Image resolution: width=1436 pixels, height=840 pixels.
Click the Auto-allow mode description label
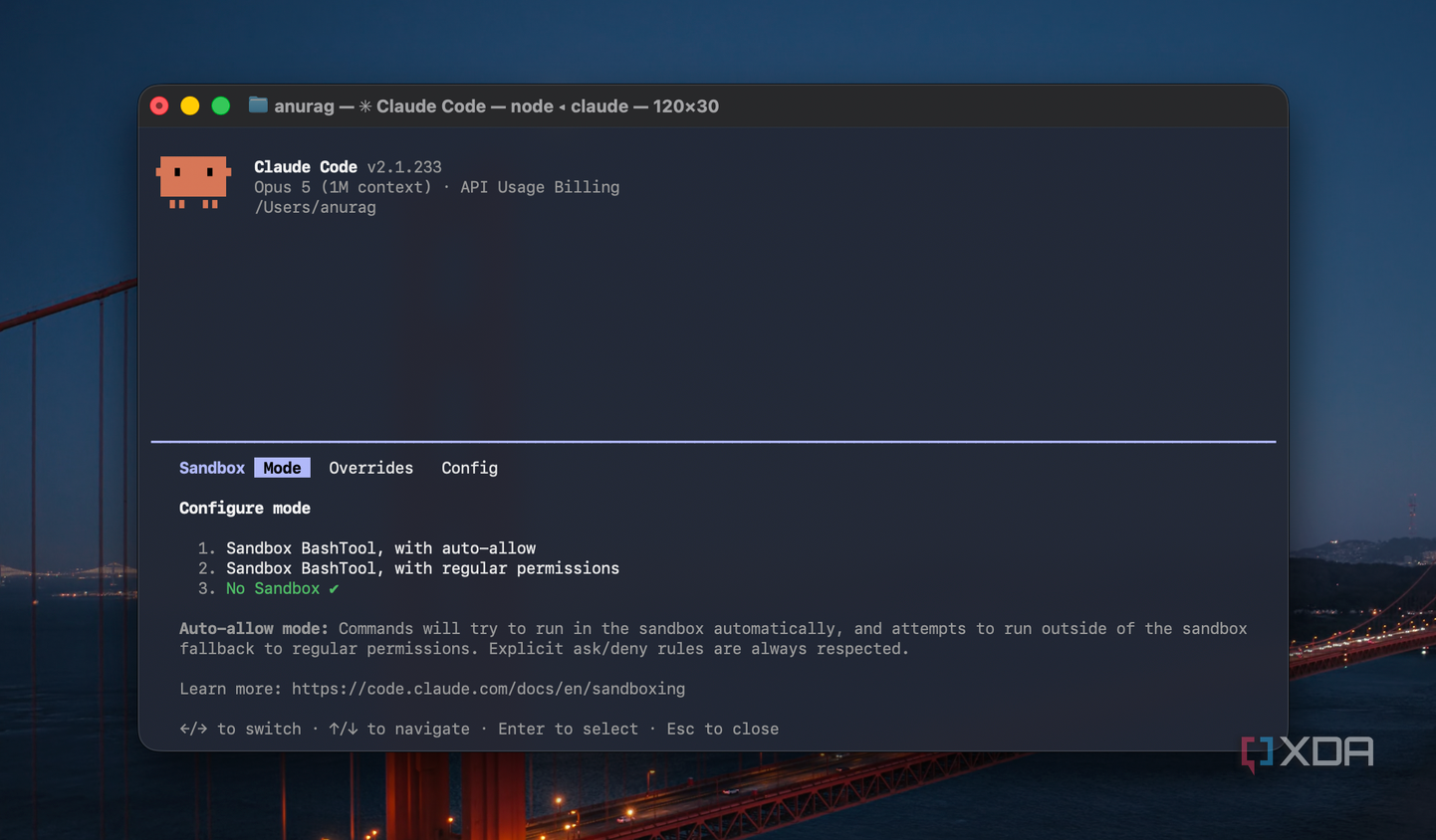254,628
